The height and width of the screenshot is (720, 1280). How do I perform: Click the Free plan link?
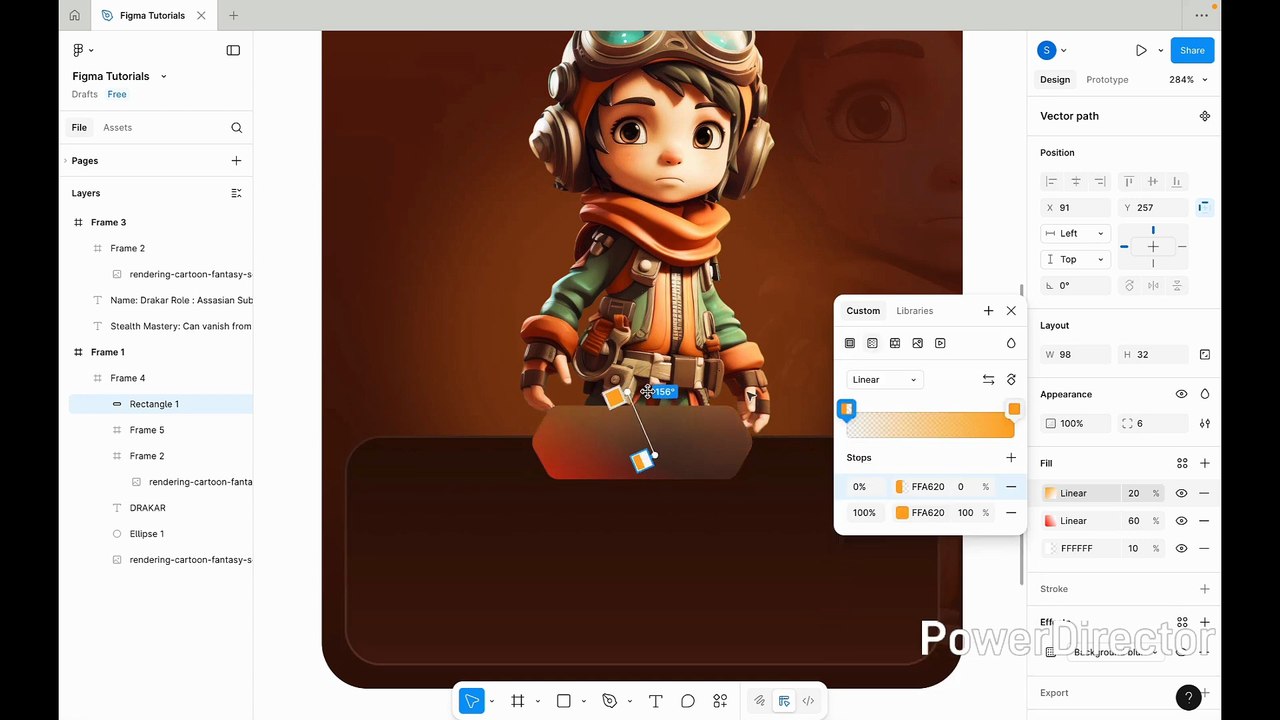click(x=117, y=94)
